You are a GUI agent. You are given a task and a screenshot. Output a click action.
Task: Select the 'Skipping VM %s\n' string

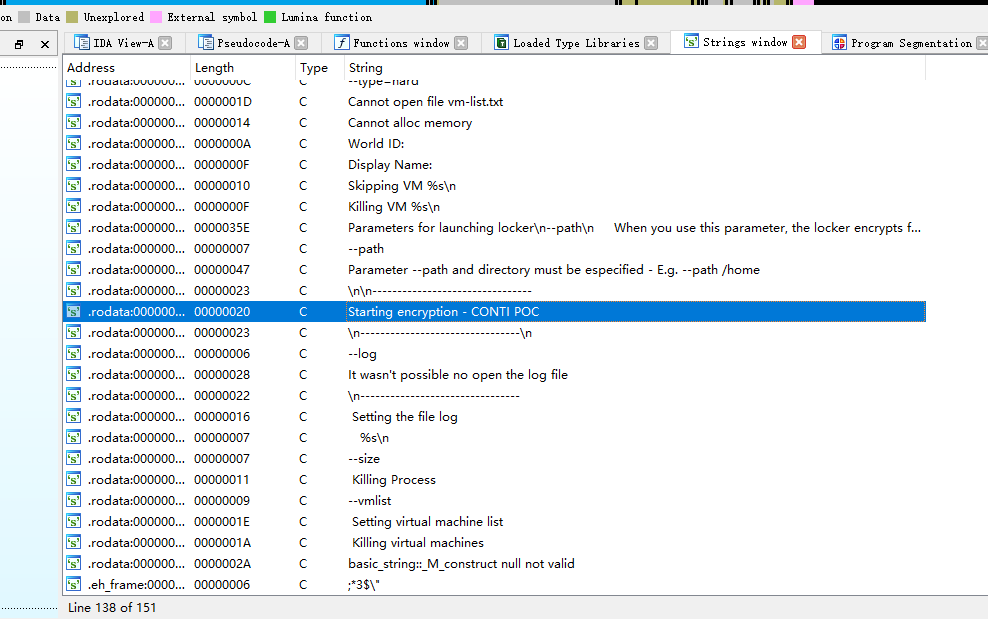[401, 185]
